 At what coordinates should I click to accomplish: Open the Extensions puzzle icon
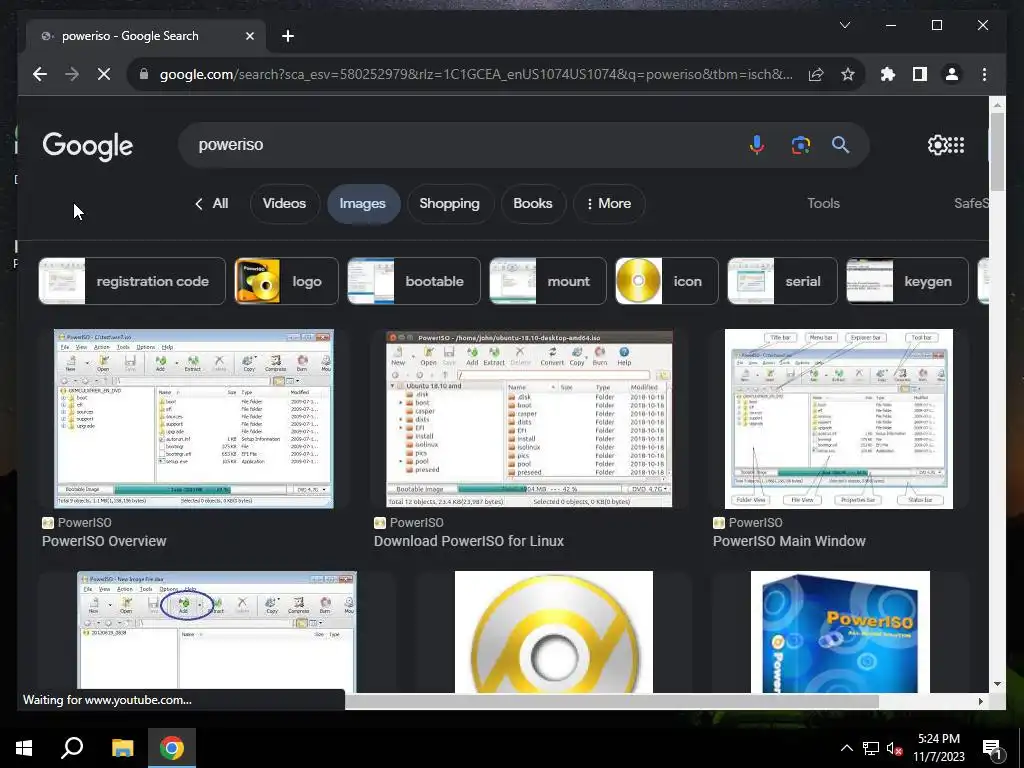(888, 74)
